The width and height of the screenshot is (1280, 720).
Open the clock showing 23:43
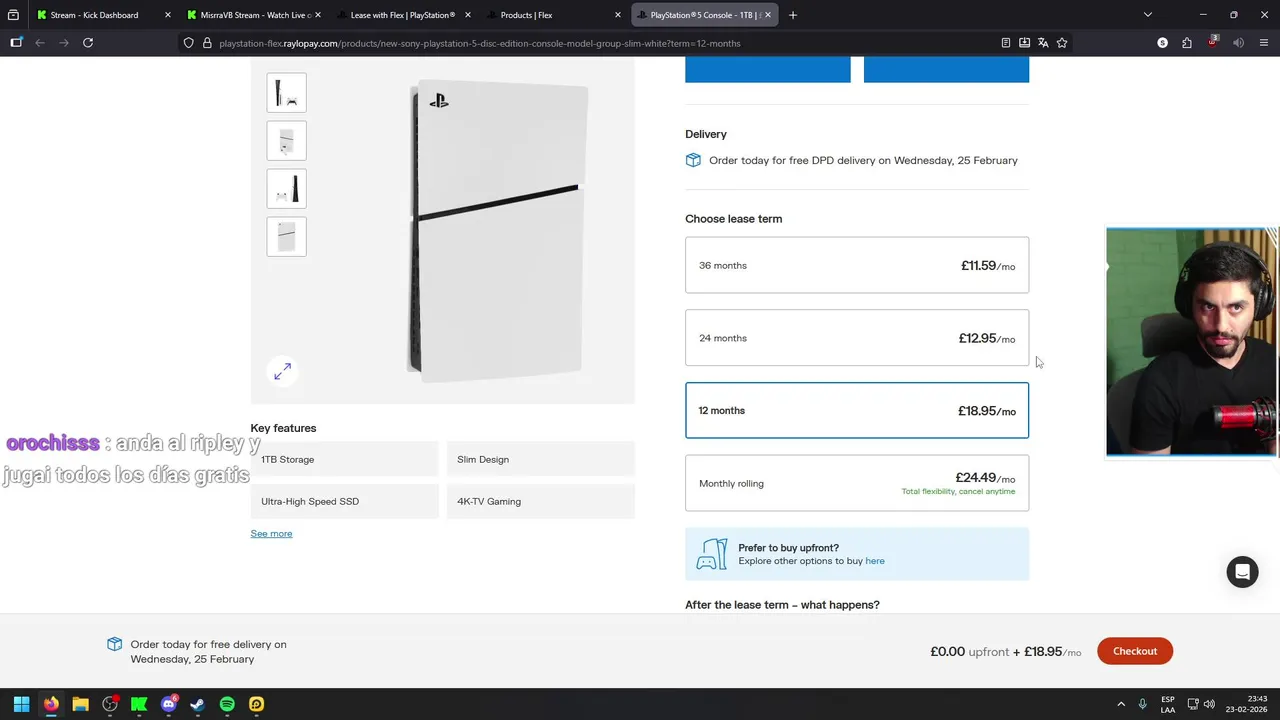[x=1247, y=704]
